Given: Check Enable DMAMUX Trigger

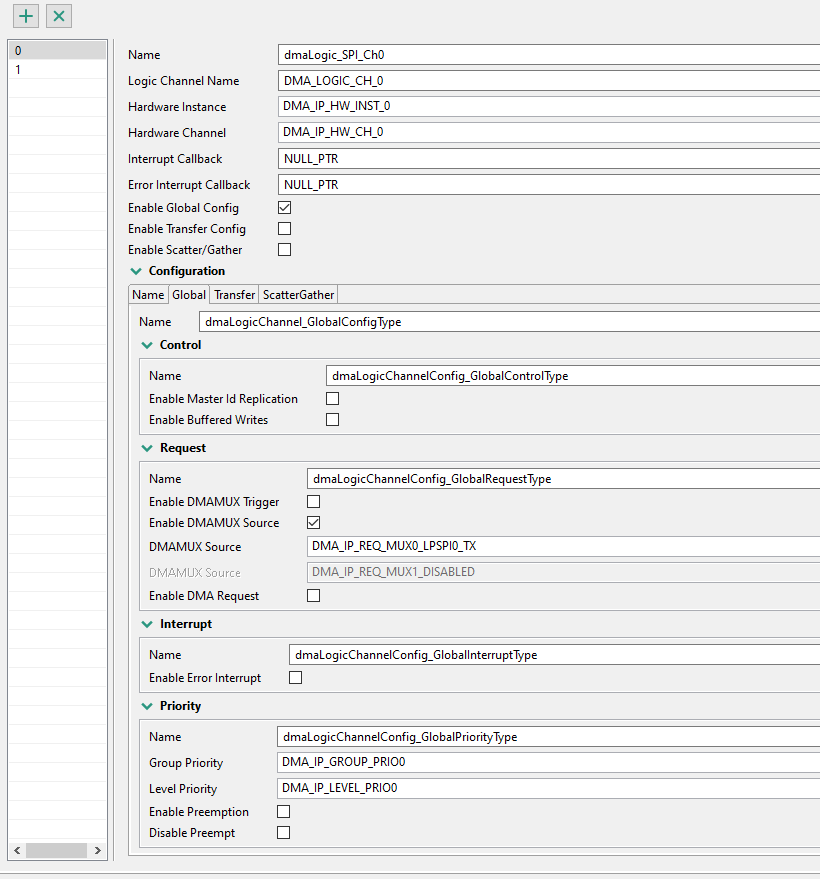Looking at the screenshot, I should point(313,501).
